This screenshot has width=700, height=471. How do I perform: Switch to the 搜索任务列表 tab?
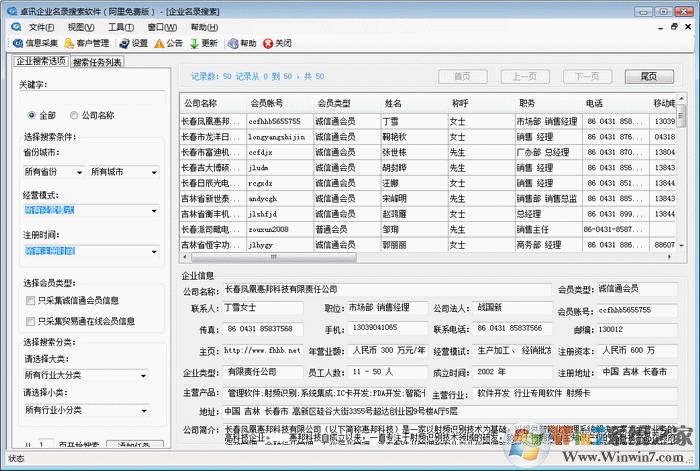(x=97, y=62)
